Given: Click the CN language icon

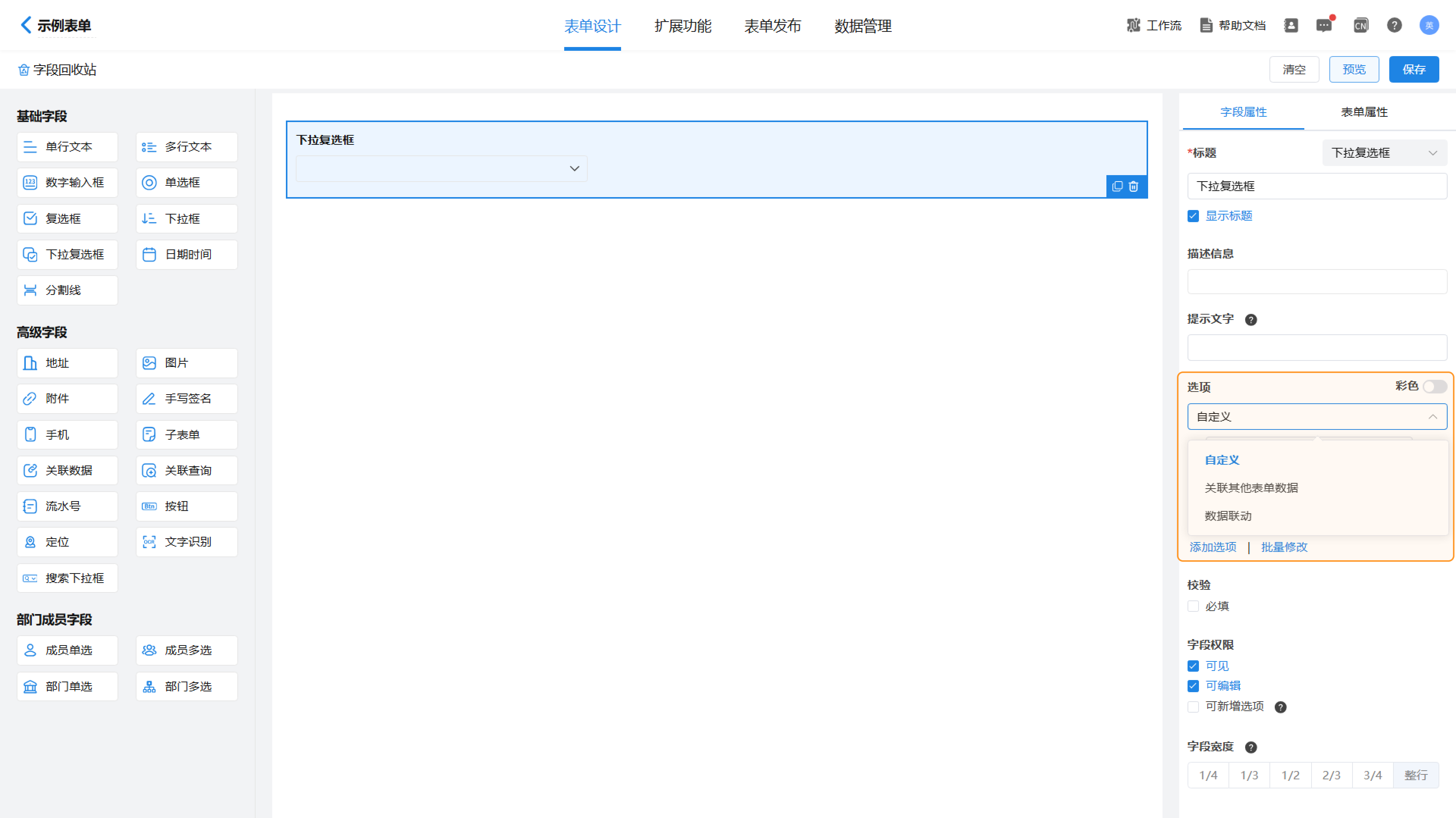Looking at the screenshot, I should (x=1360, y=25).
